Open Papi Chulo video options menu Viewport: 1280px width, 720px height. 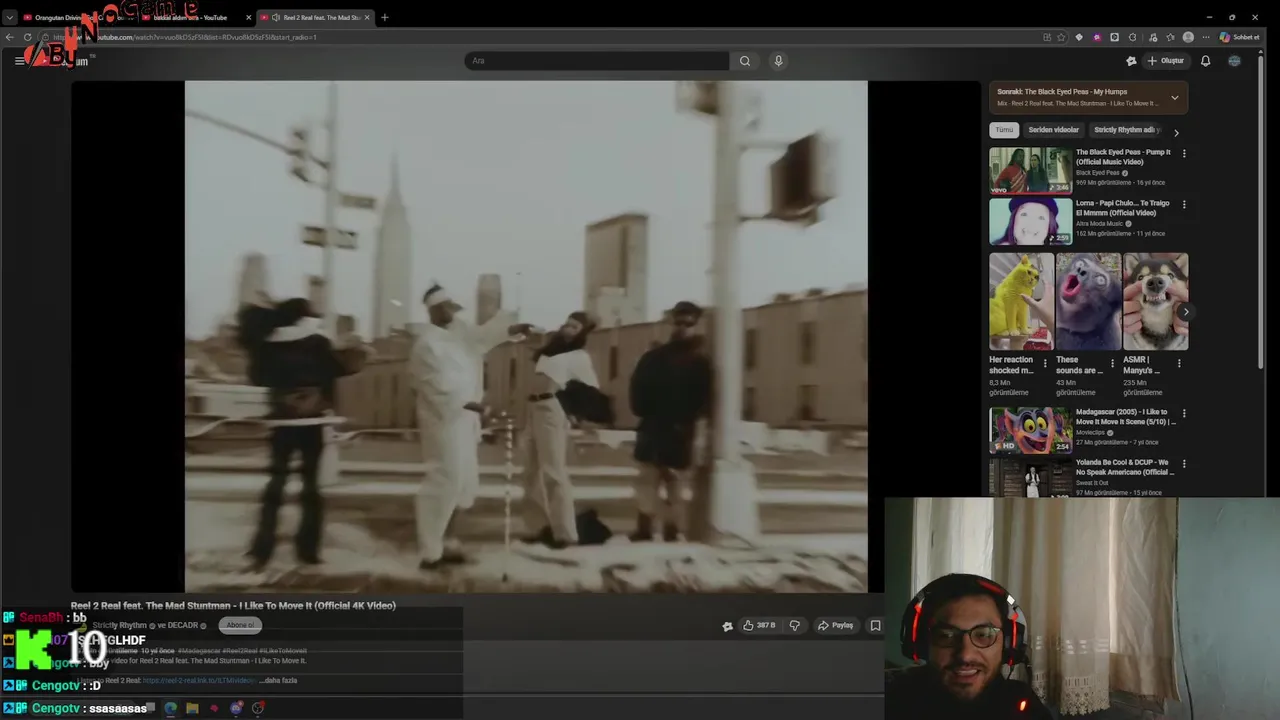click(x=1184, y=205)
